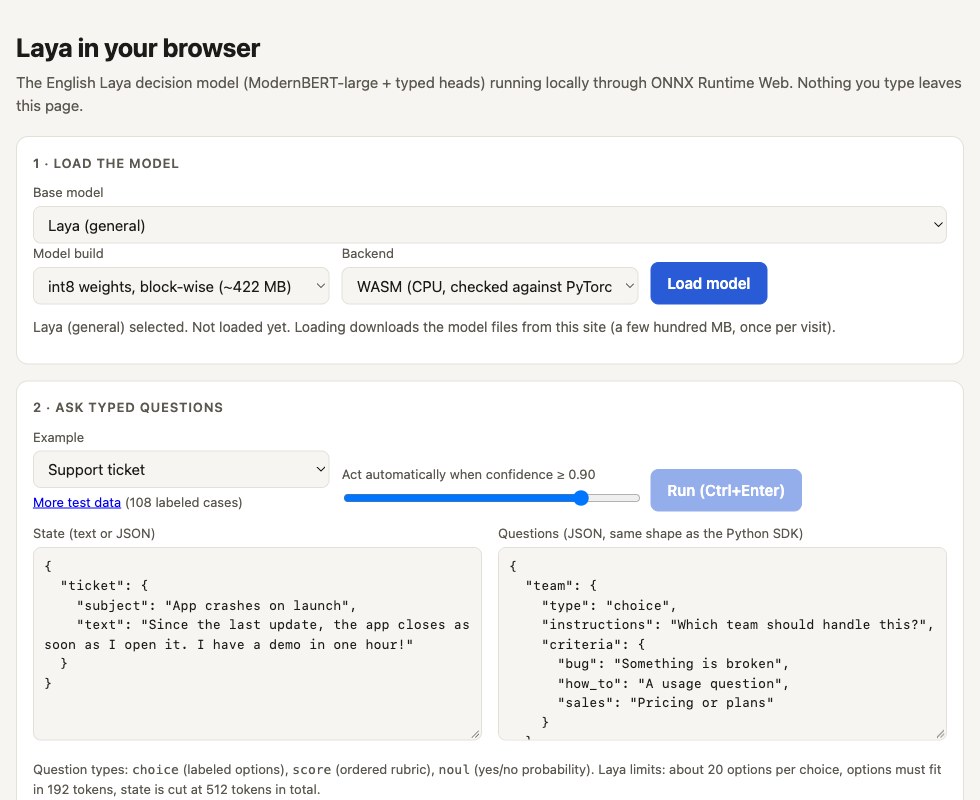This screenshot has width=980, height=800.
Task: Click inside the State text area
Action: pos(257,644)
